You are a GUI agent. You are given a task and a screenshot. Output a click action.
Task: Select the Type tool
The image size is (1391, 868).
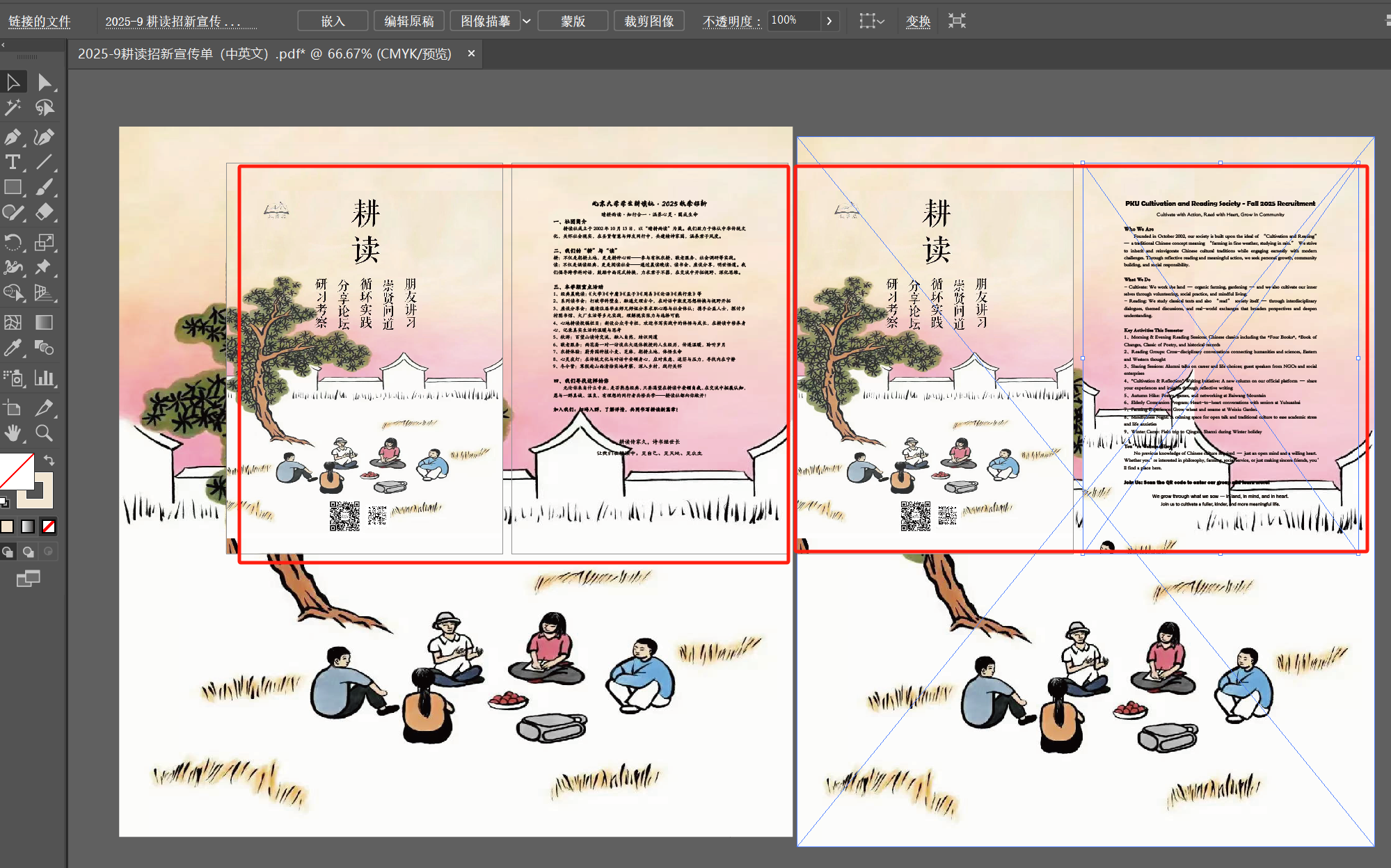point(13,162)
